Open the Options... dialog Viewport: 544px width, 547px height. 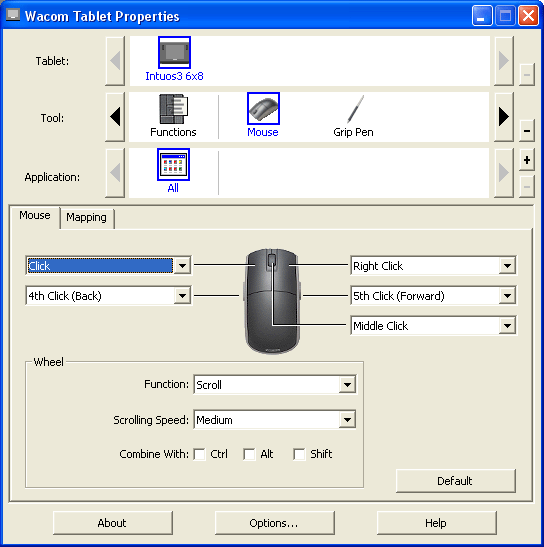tap(275, 523)
